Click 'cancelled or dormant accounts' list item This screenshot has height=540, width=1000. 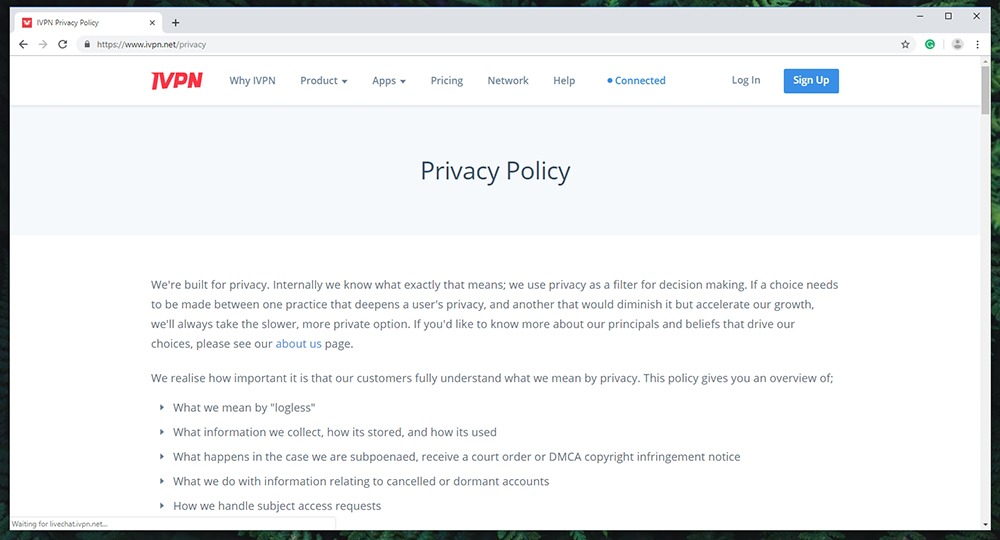tap(361, 481)
